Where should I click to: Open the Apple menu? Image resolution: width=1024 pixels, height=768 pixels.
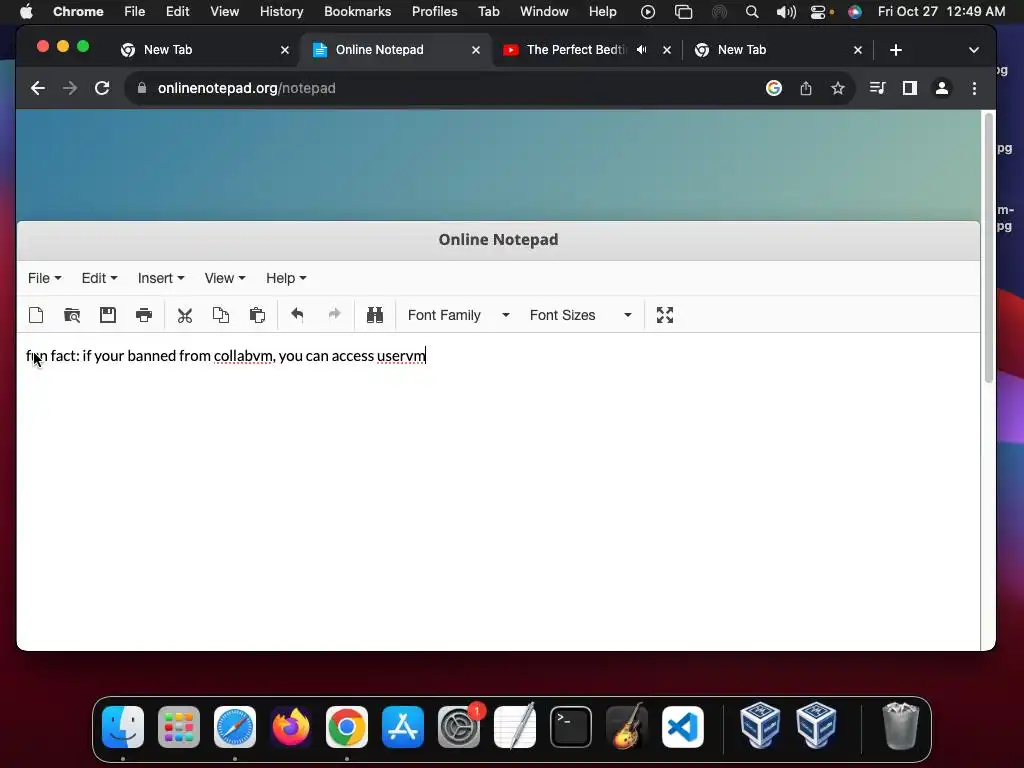[x=26, y=12]
